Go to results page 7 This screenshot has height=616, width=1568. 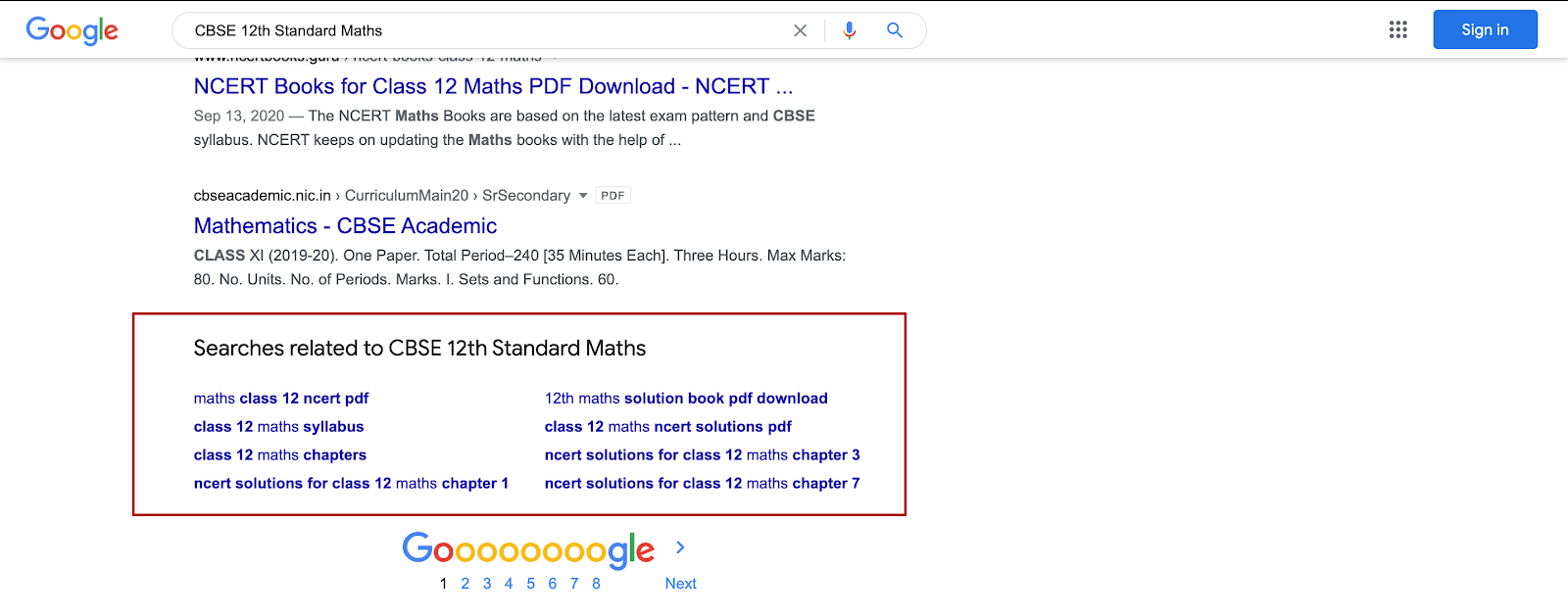(x=574, y=584)
